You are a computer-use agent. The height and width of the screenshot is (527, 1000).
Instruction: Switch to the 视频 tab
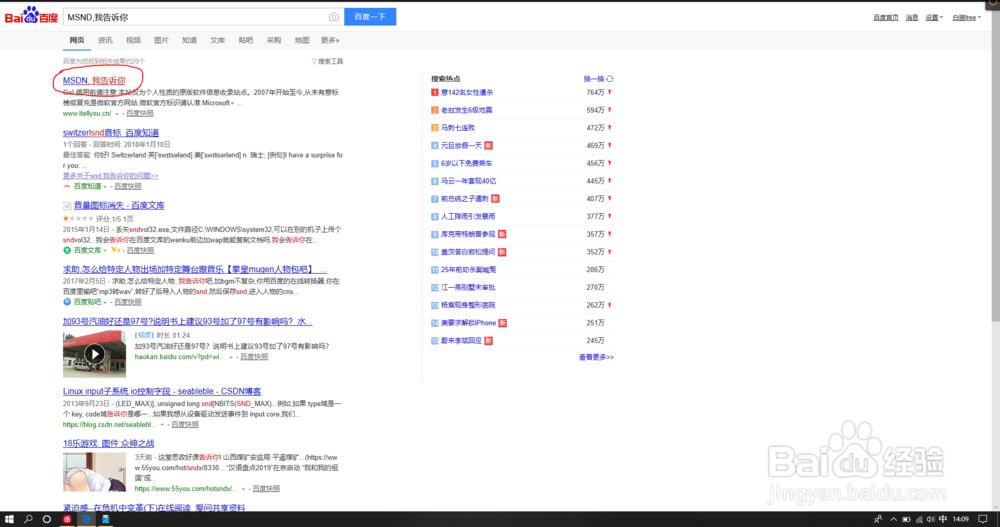click(x=133, y=40)
